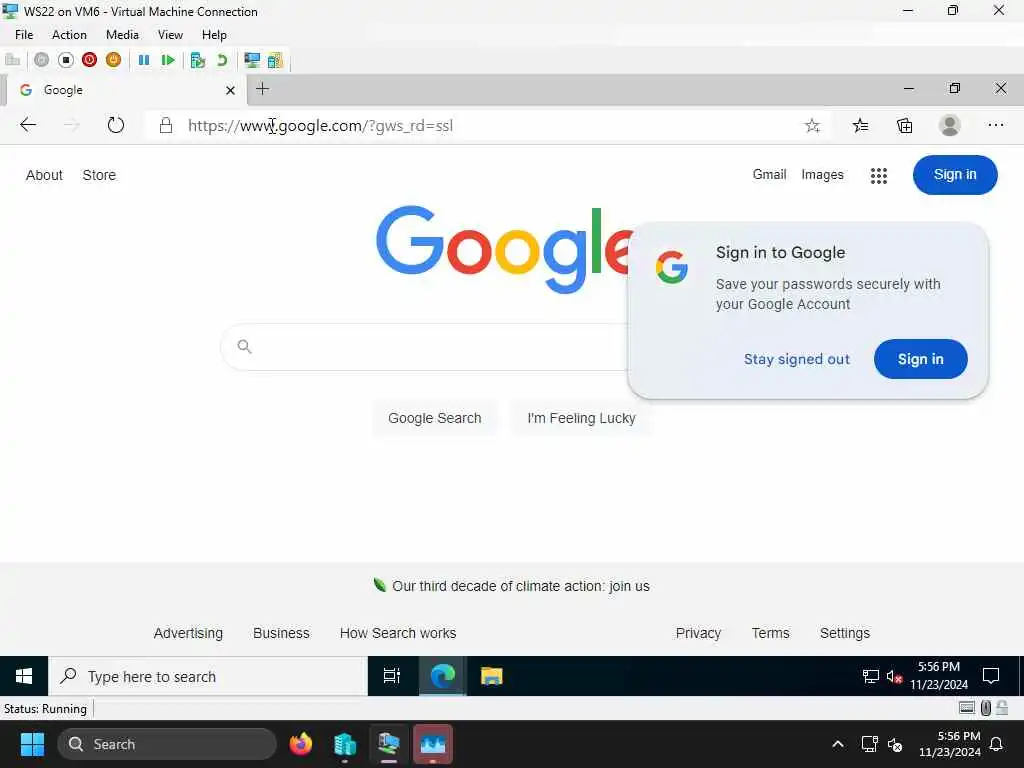Open Task View in the guest taskbar
Screen dimensions: 1024x768
[x=391, y=676]
